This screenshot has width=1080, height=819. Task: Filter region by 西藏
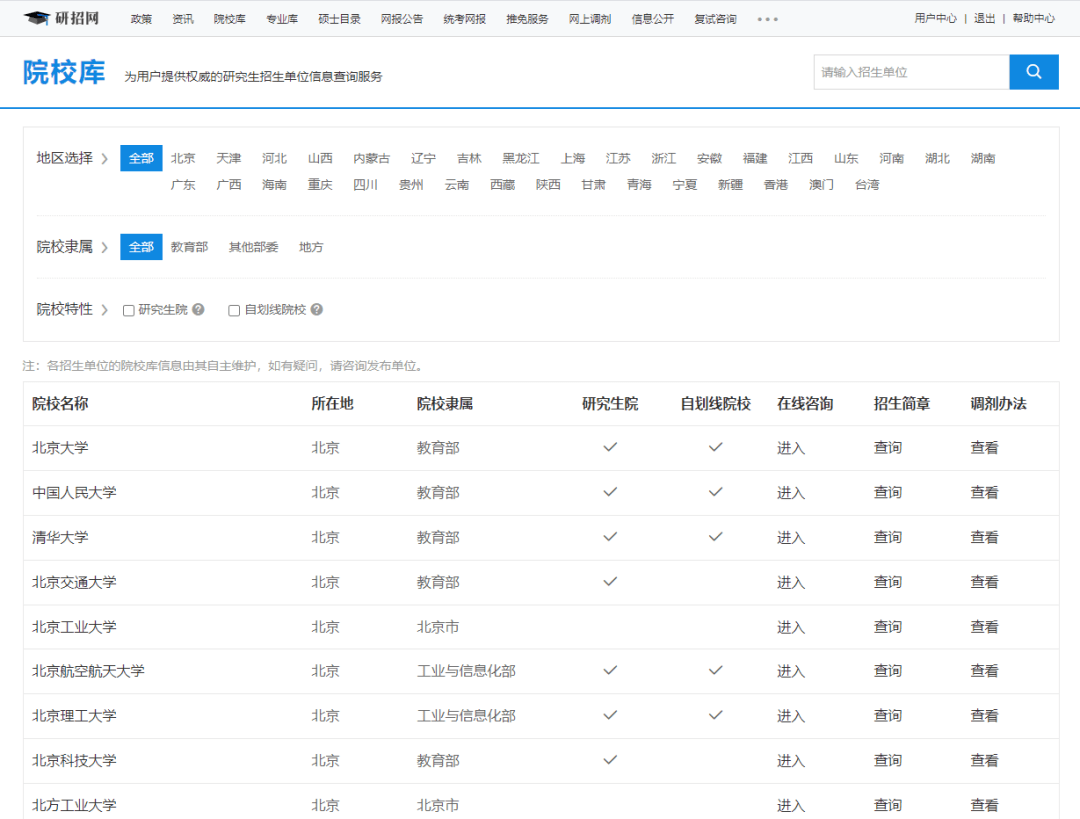(x=503, y=185)
